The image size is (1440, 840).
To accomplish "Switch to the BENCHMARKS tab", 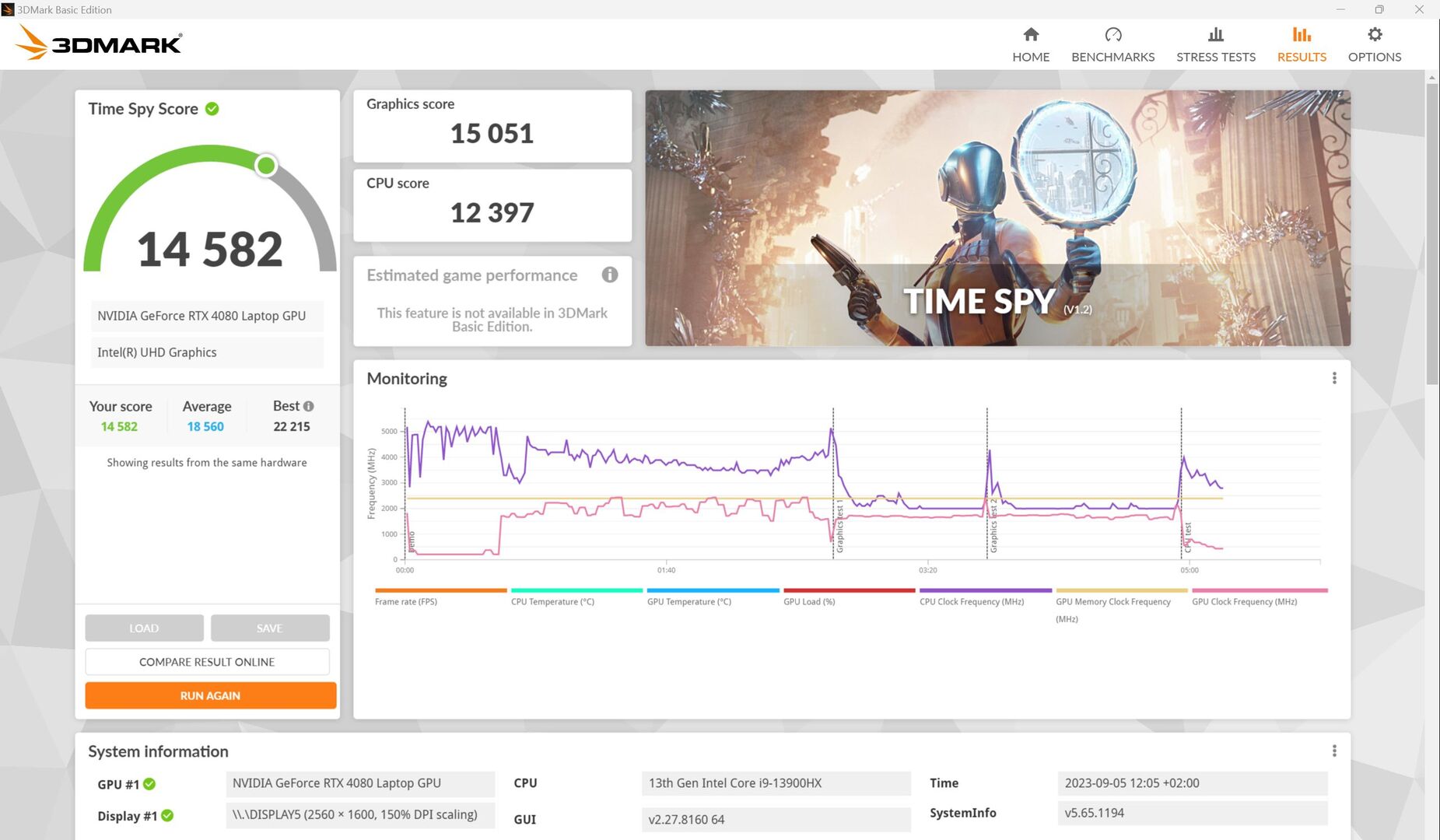I will 1113,45.
